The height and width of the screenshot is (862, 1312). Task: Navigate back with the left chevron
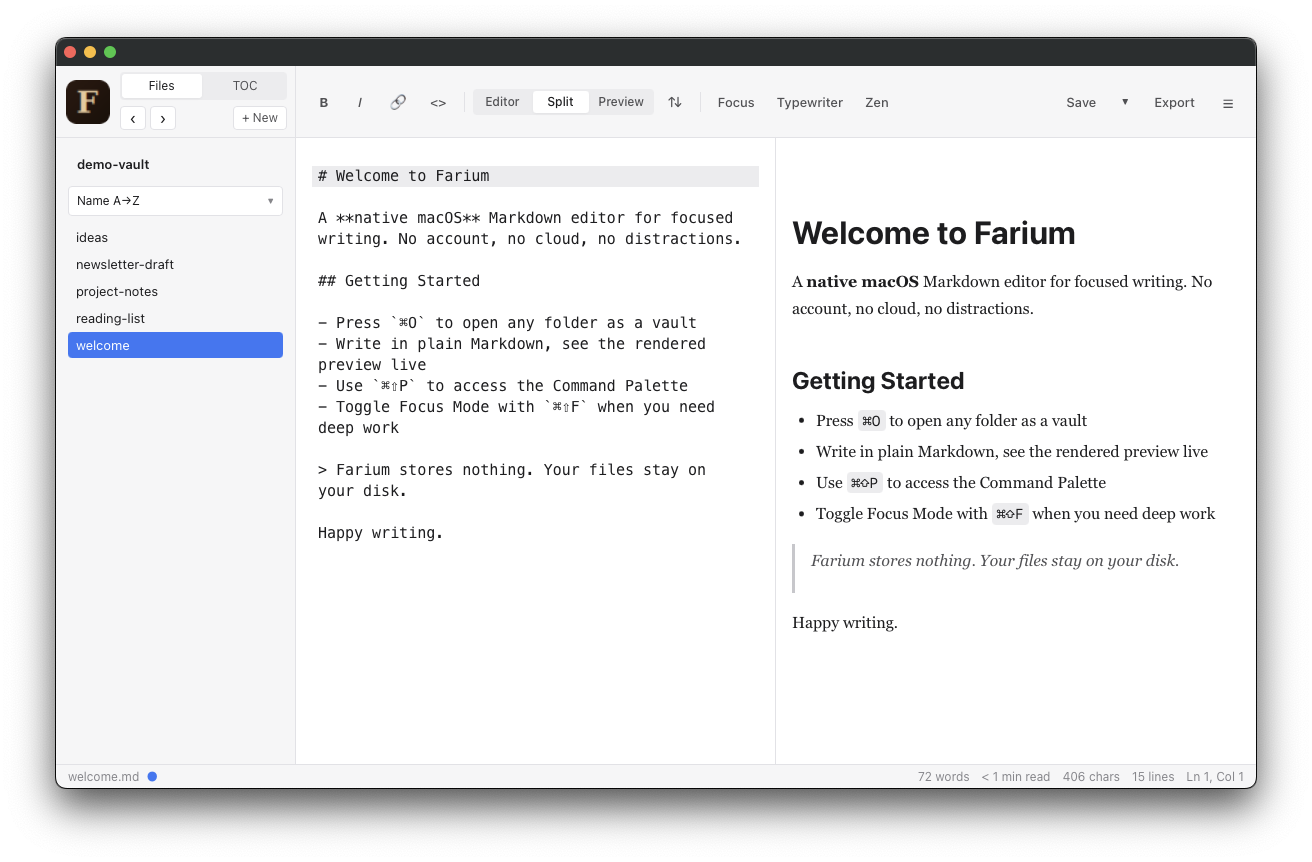coord(133,118)
